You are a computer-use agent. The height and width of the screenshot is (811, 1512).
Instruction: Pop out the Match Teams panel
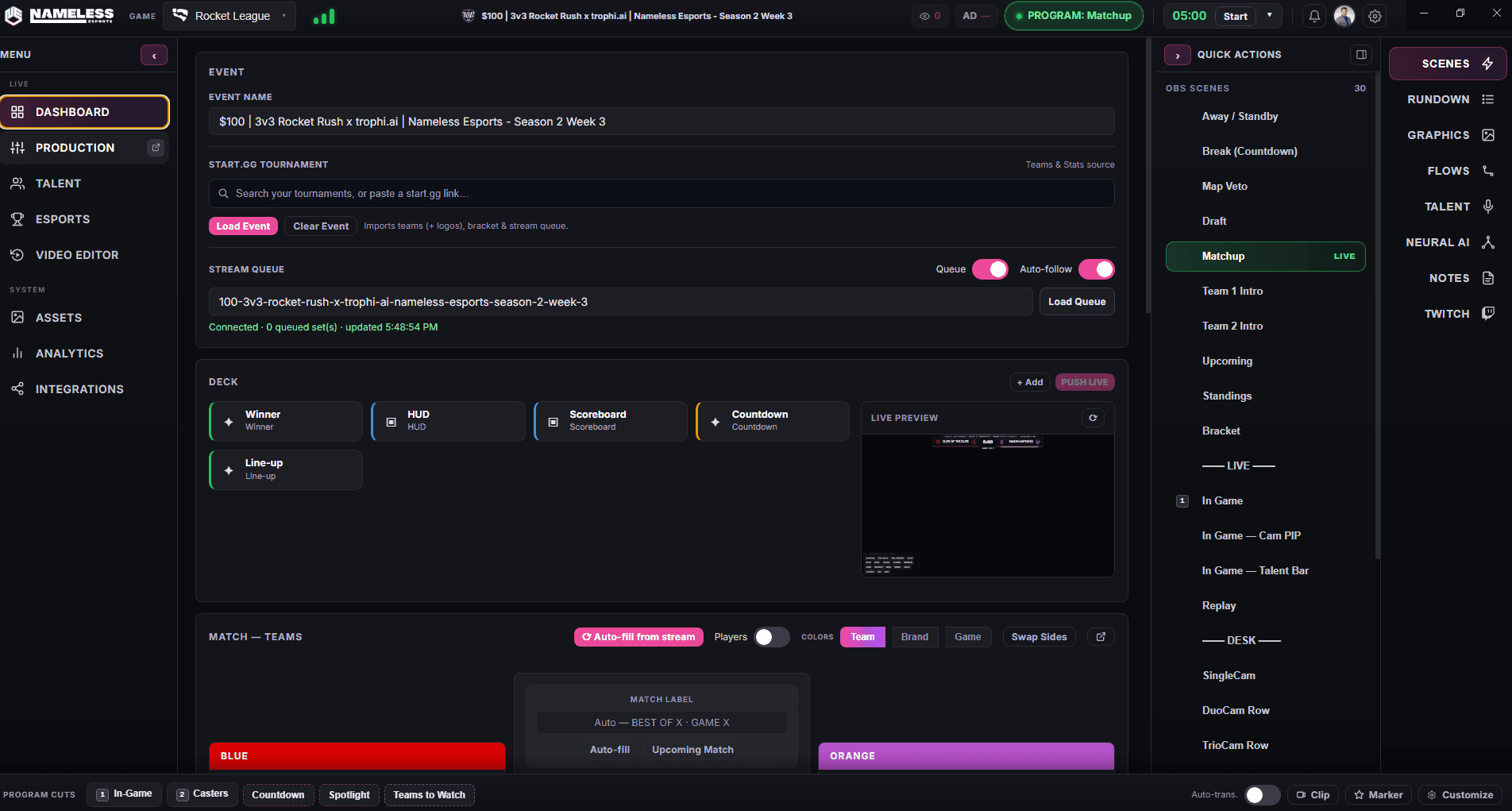1101,636
